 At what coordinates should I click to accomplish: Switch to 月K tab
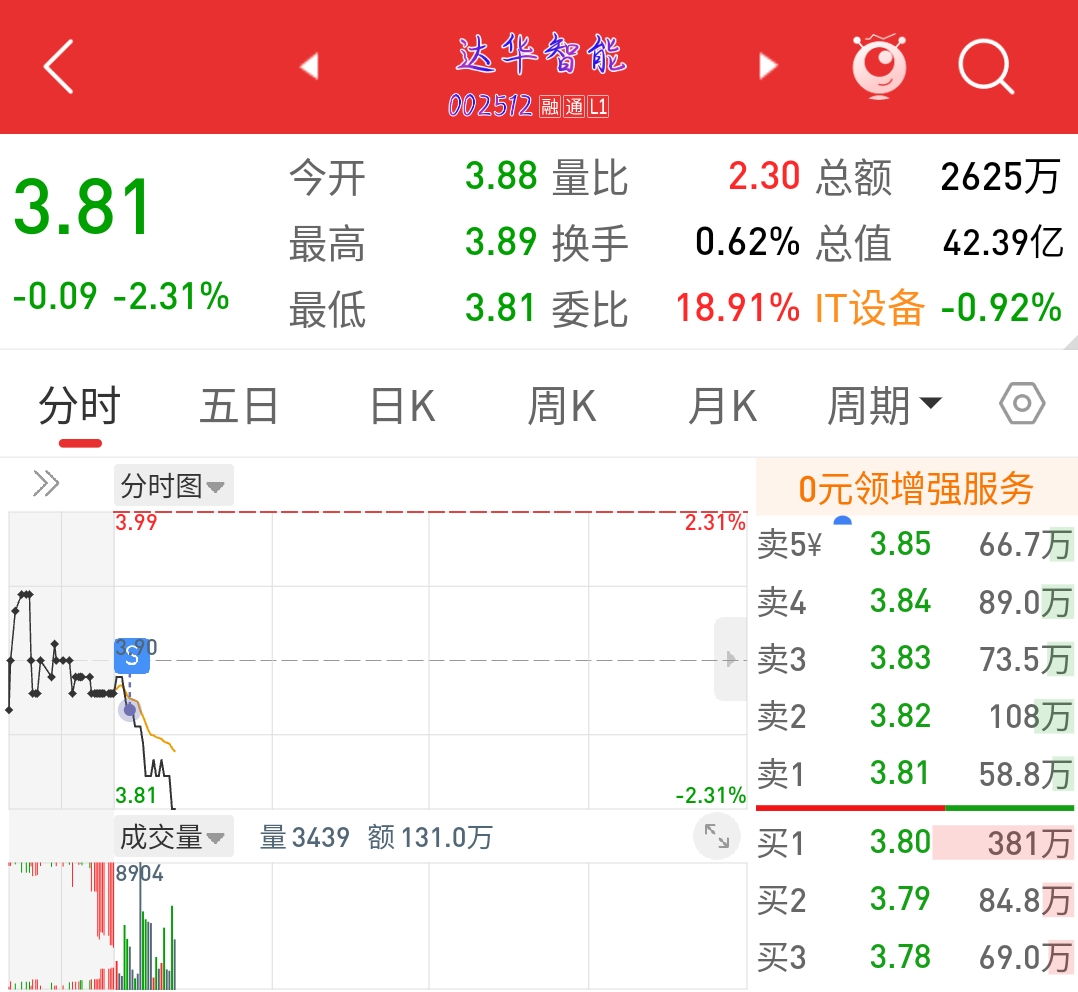723,406
